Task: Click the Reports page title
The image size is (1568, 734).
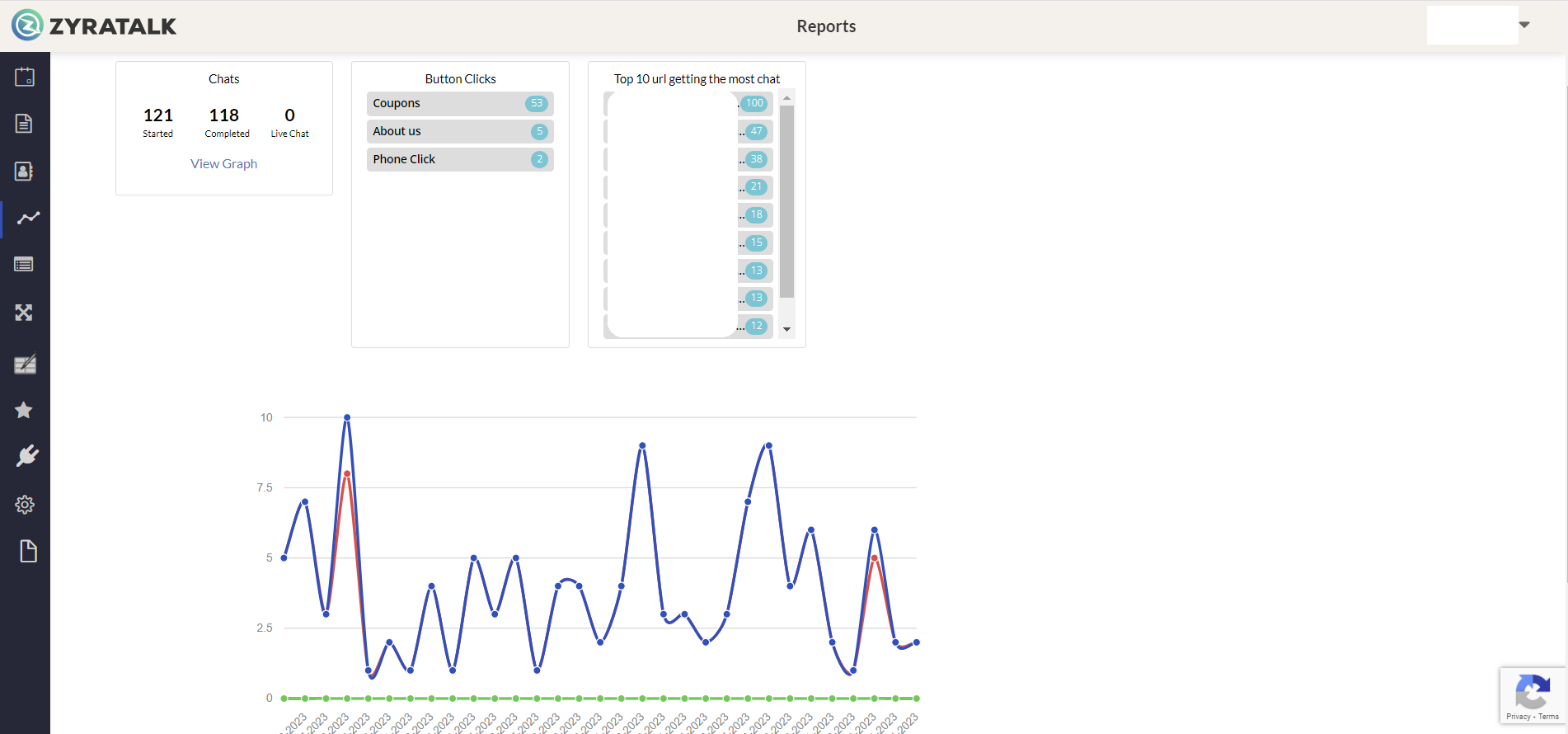Action: (826, 26)
